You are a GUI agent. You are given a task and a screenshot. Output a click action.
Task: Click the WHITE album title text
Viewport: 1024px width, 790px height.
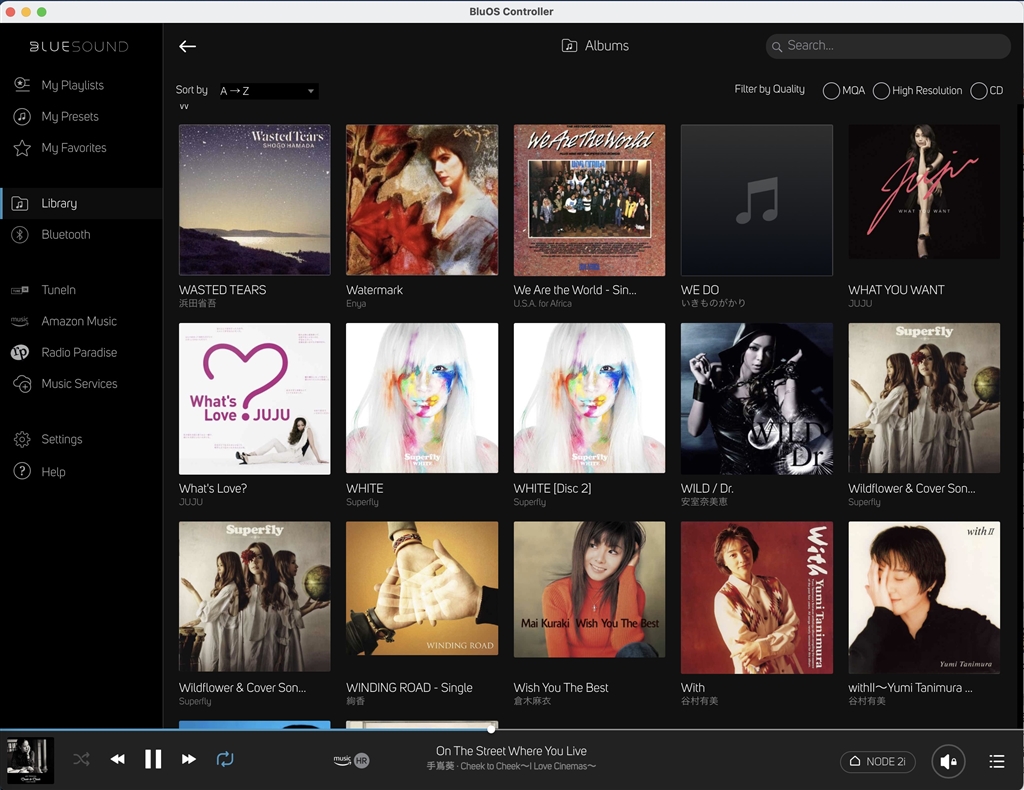tap(364, 488)
